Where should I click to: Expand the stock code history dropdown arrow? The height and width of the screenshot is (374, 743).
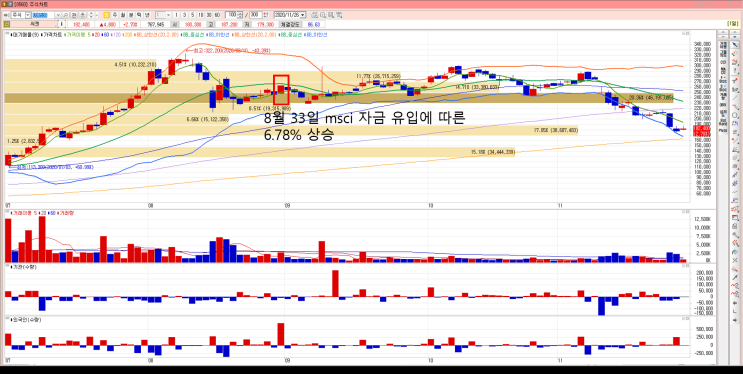(x=58, y=15)
